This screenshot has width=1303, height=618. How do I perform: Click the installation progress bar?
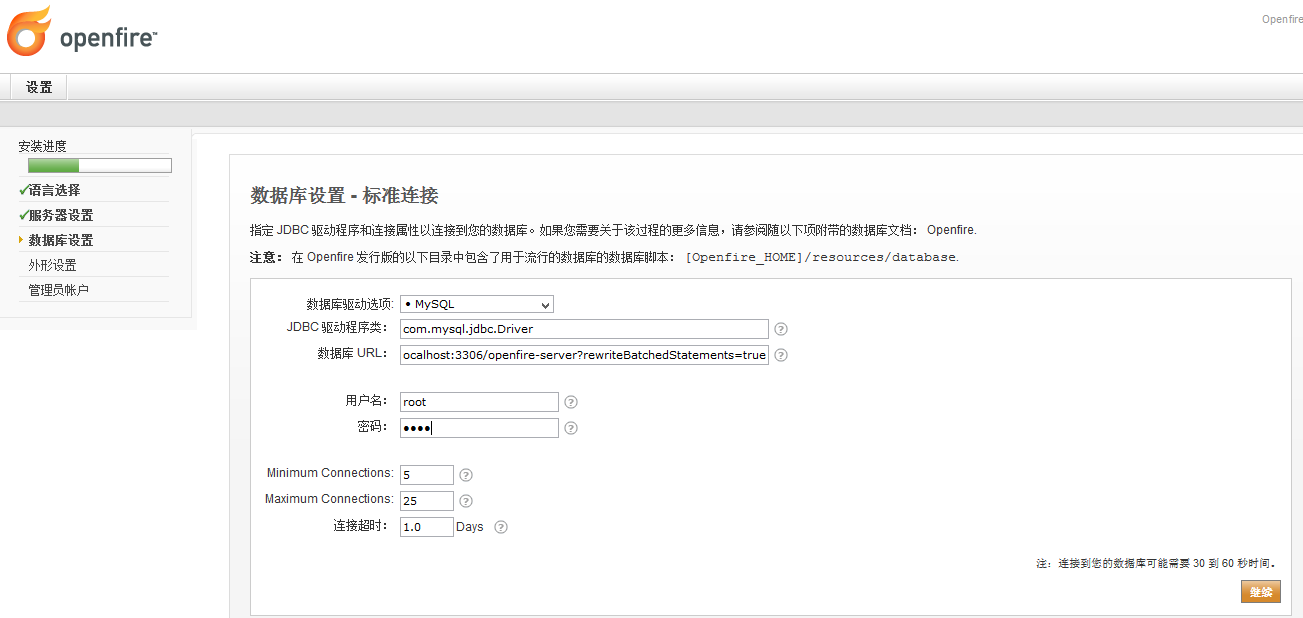[100, 165]
